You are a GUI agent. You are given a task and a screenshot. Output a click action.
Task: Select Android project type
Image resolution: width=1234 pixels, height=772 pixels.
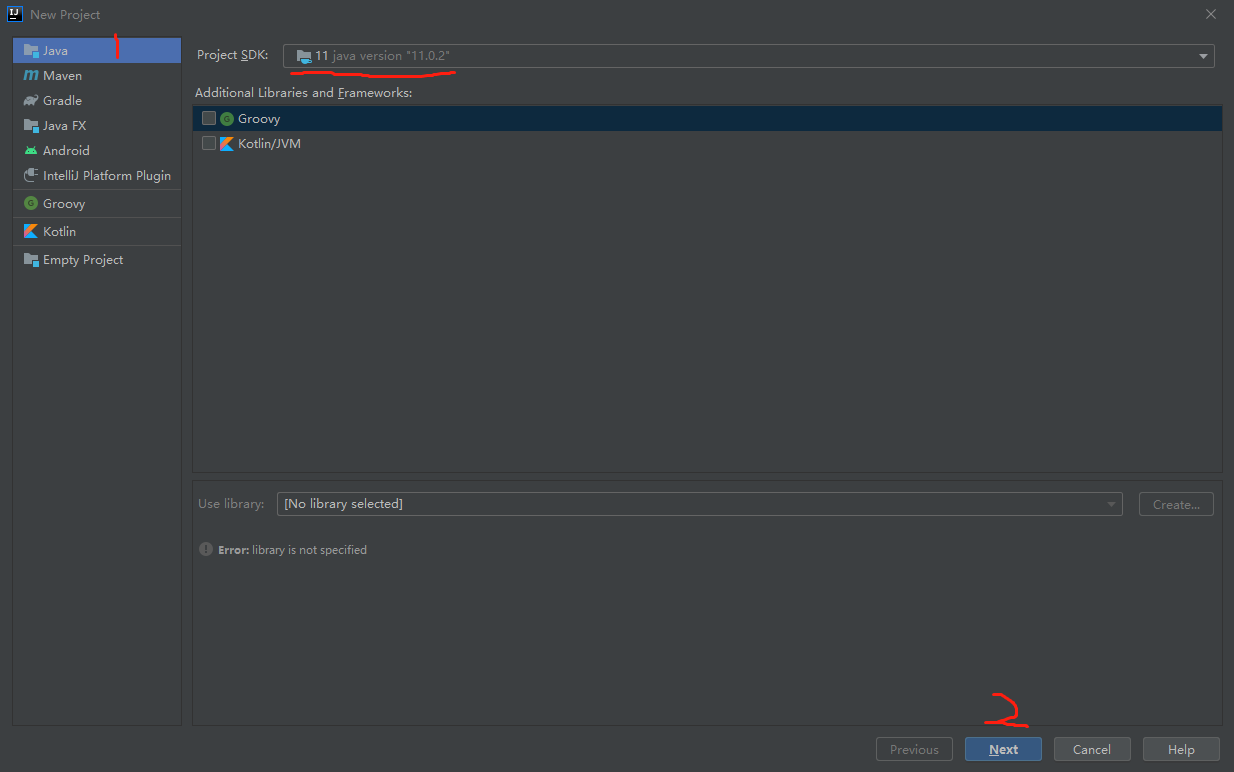(97, 150)
